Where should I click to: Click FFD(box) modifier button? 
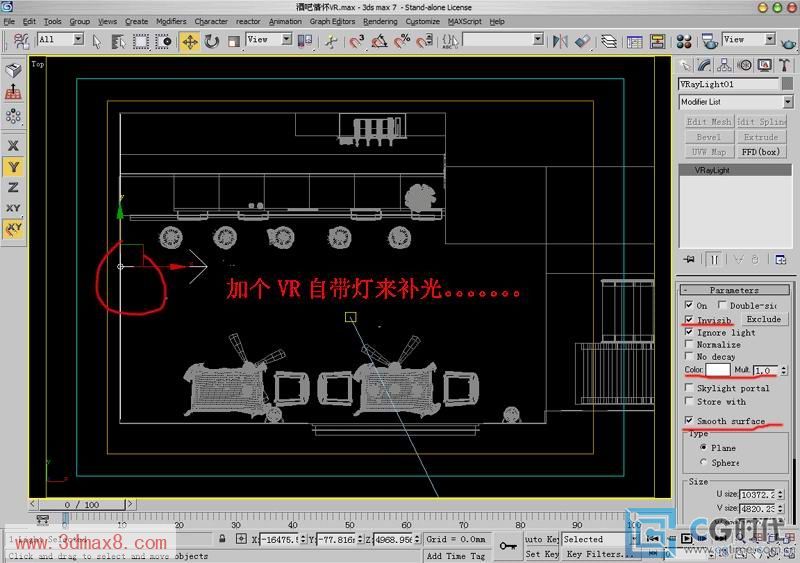click(760, 152)
